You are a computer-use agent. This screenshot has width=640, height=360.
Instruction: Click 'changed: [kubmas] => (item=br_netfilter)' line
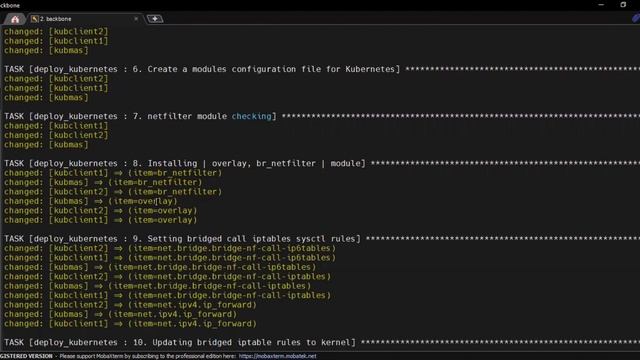(103, 182)
